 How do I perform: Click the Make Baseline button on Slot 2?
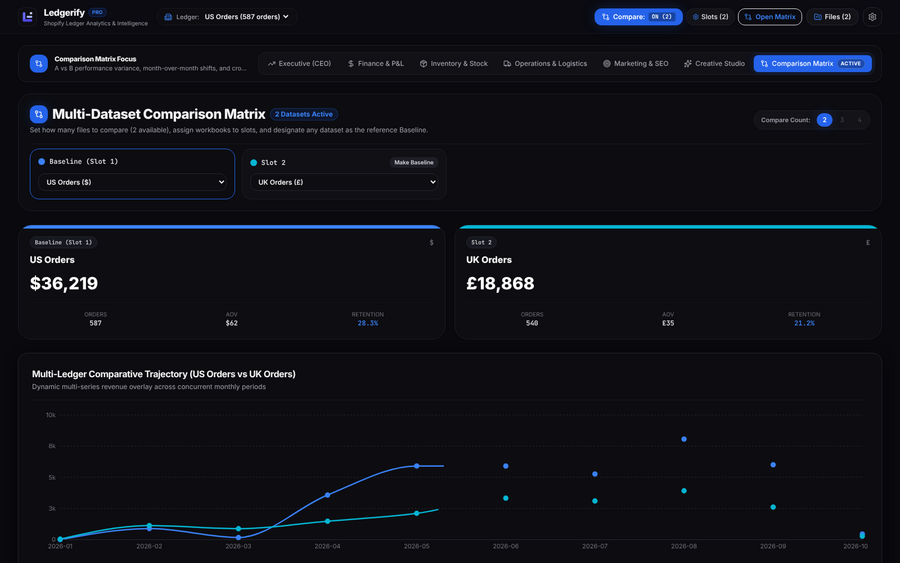click(x=413, y=162)
